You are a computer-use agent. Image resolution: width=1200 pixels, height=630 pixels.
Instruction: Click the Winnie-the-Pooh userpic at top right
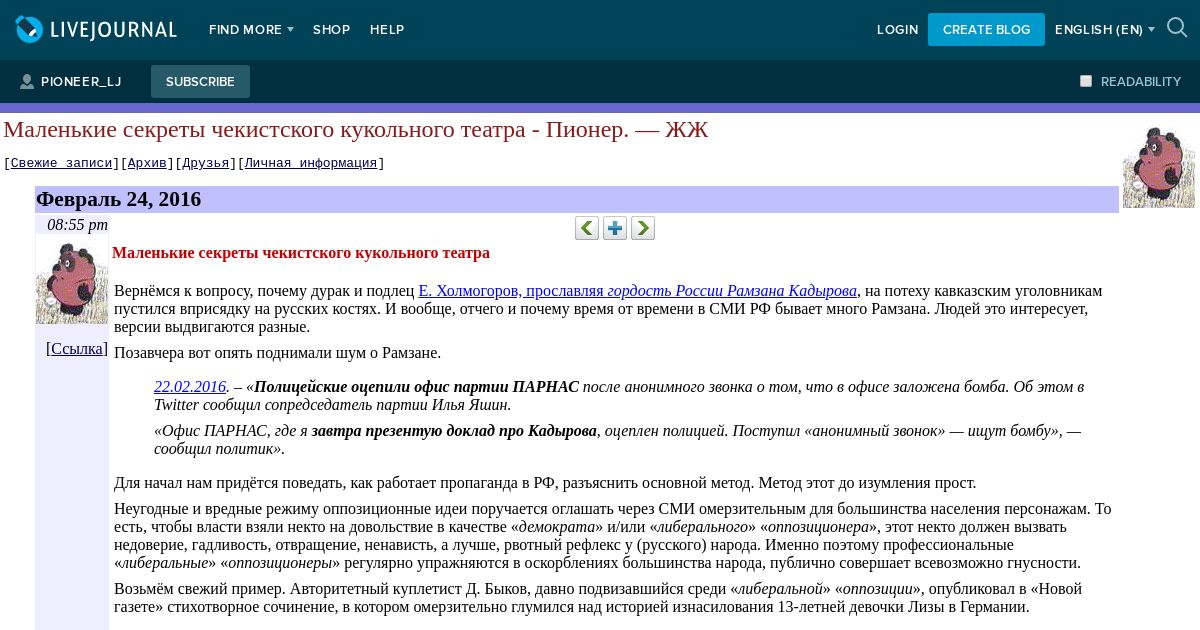click(1159, 167)
